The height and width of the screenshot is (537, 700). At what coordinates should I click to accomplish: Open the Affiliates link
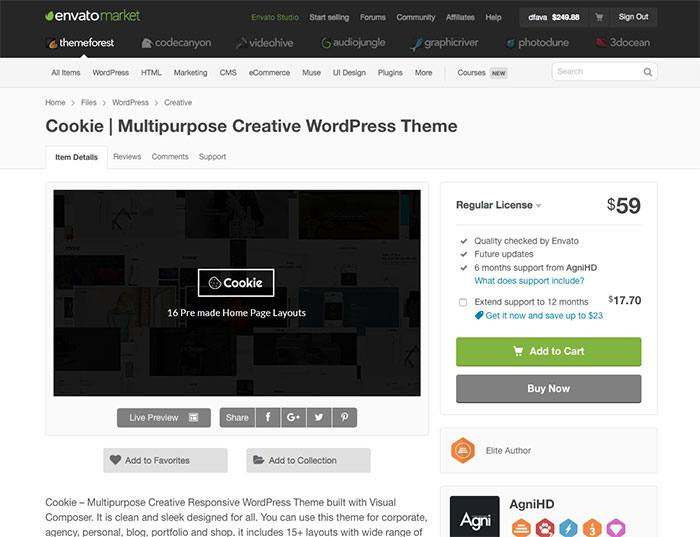point(460,17)
